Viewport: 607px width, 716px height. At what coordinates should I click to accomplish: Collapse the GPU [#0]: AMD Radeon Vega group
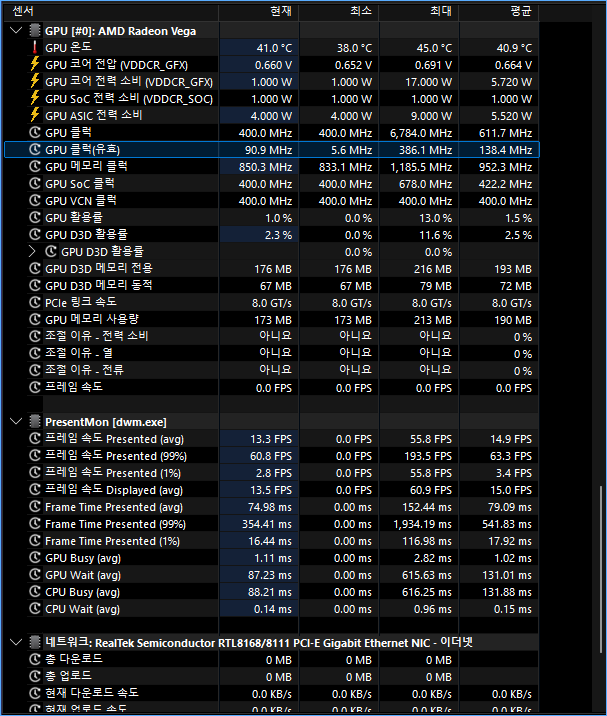pos(16,31)
